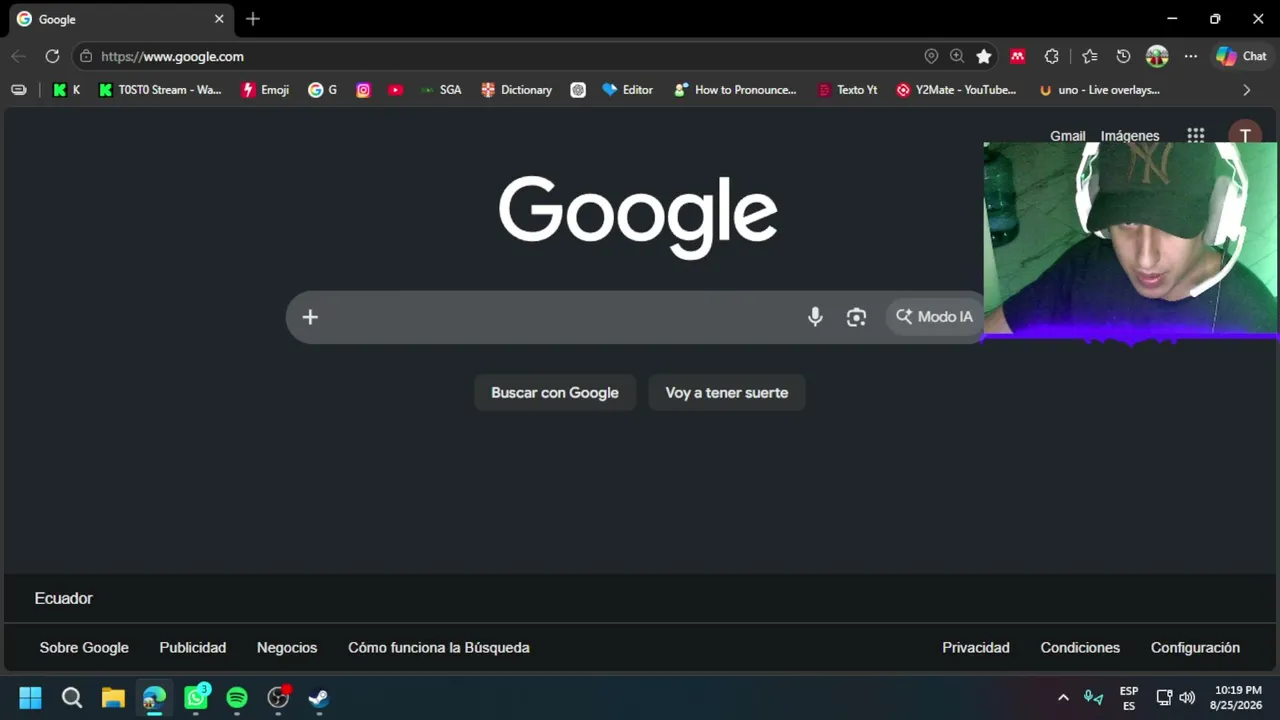
Task: Open the Dictionary bookmark
Action: point(516,90)
